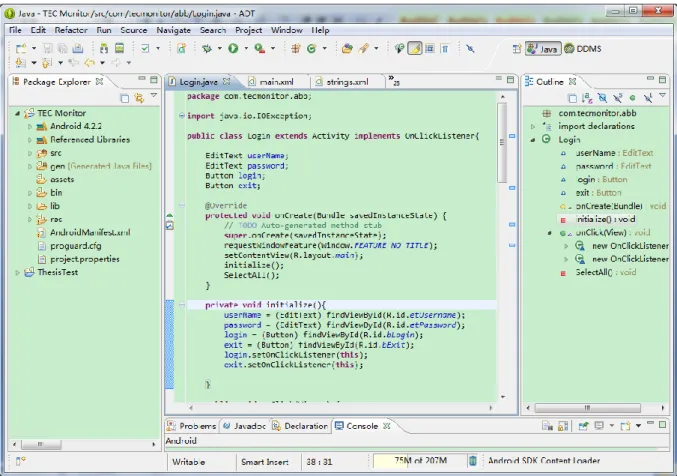The image size is (677, 476).
Task: Expand the Referenced Libraries node
Action: tap(30, 140)
